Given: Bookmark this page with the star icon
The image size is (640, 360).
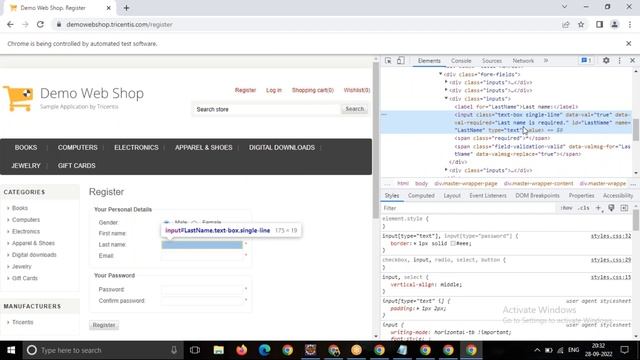Looking at the screenshot, I should [581, 24].
